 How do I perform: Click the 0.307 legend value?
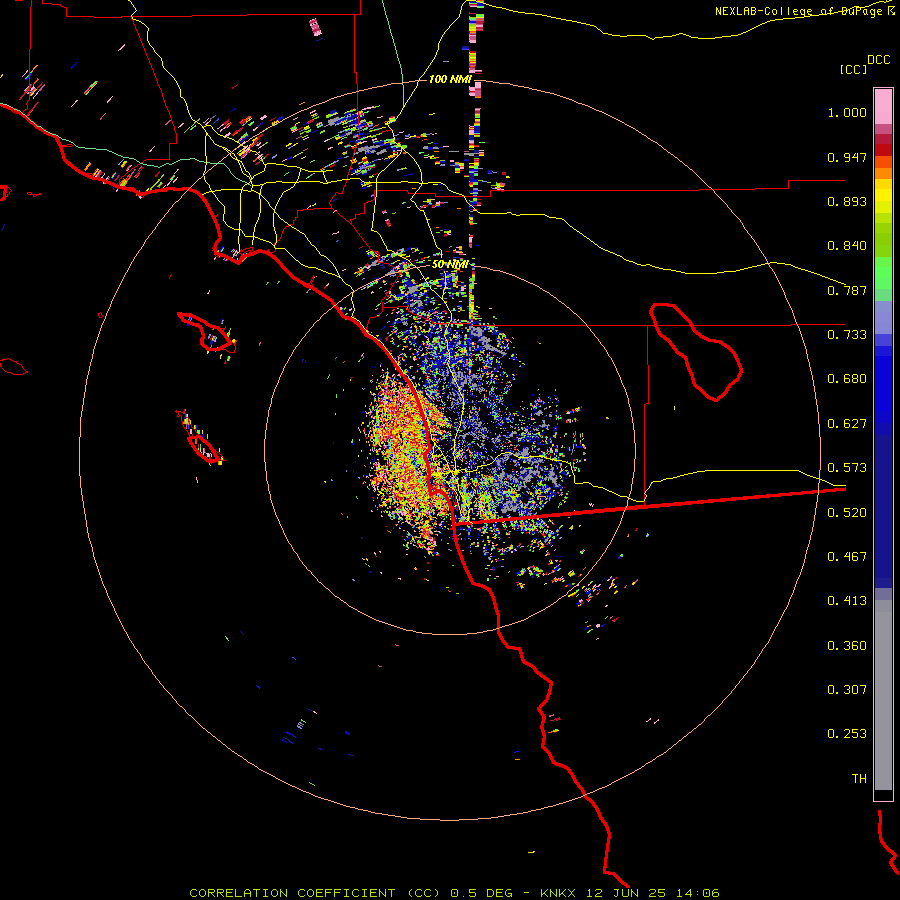[x=847, y=690]
